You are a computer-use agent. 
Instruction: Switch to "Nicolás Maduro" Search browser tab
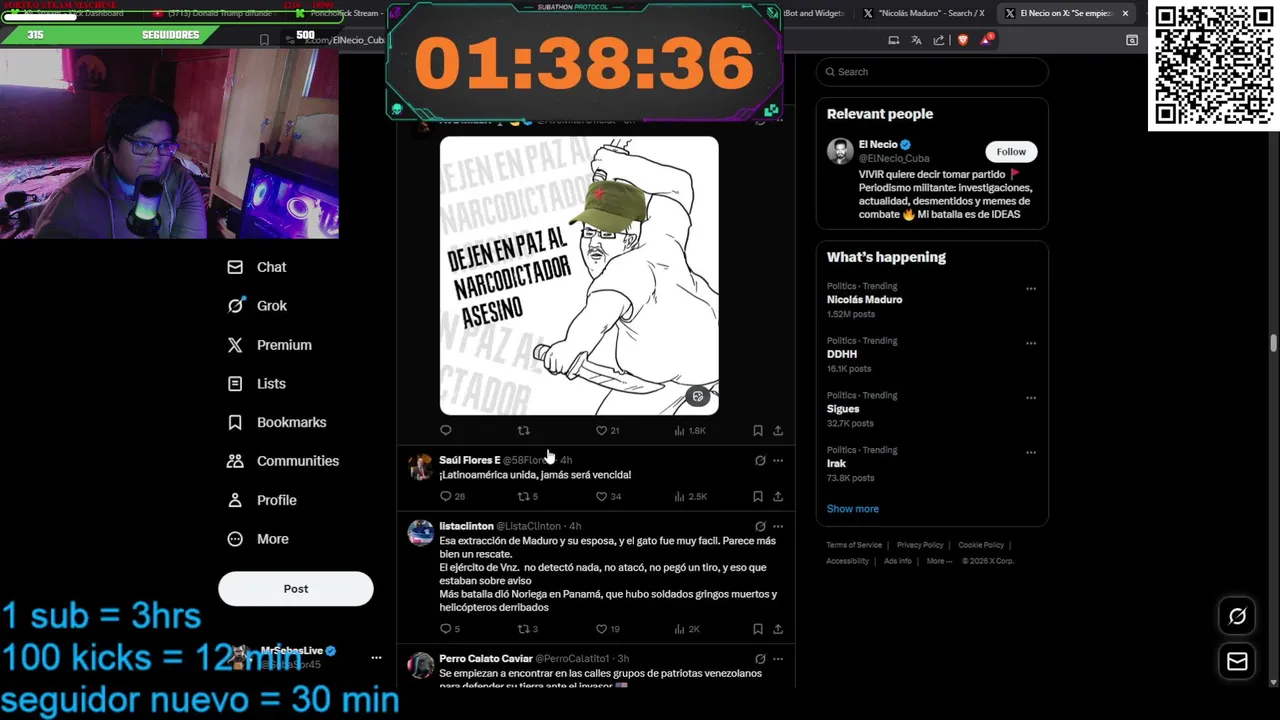tap(925, 13)
